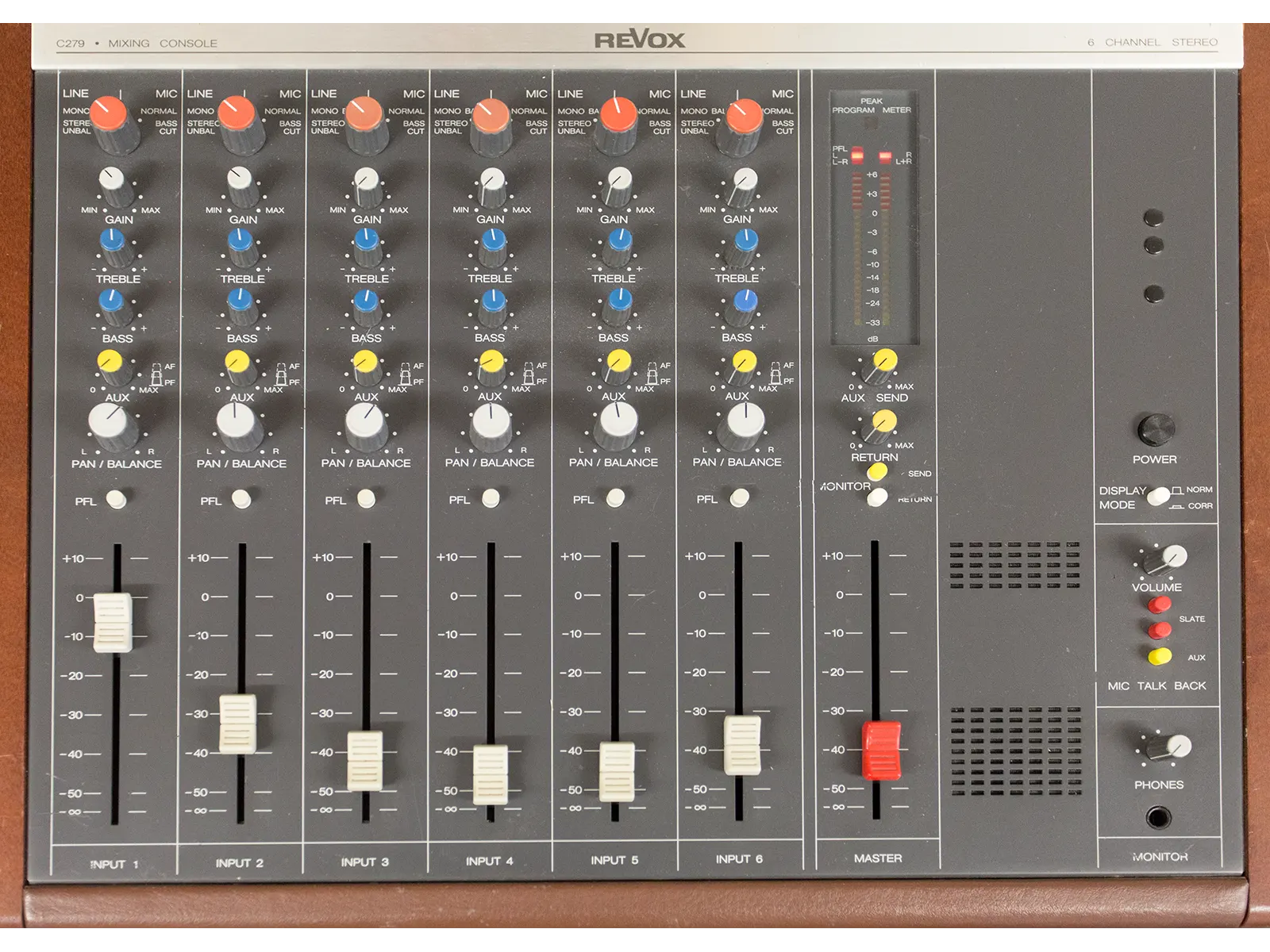Select the blue TREBLE knob on Input 4
Screen dimensions: 1270x952
click(493, 247)
